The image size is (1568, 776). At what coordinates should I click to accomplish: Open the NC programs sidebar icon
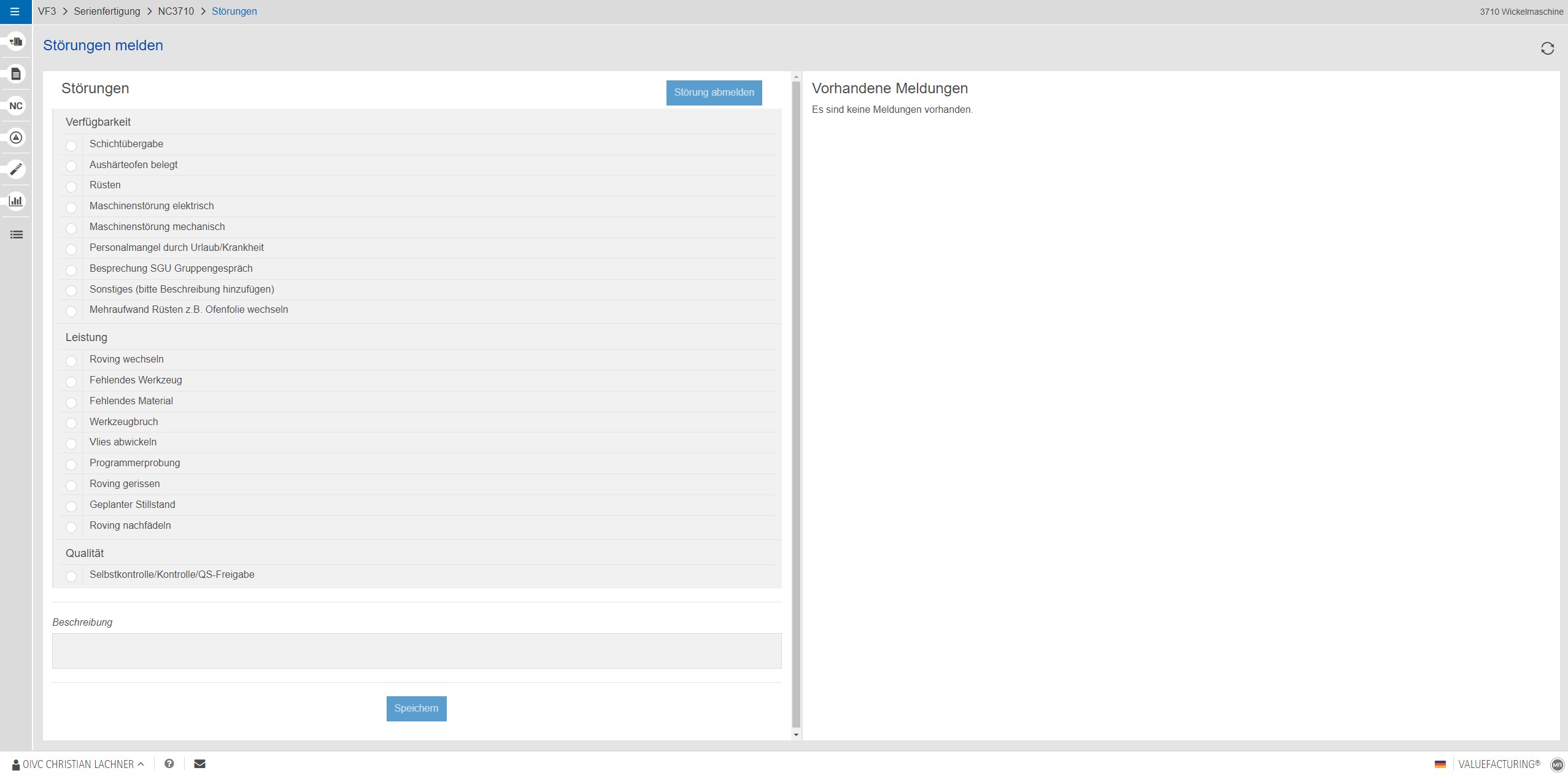(x=16, y=106)
